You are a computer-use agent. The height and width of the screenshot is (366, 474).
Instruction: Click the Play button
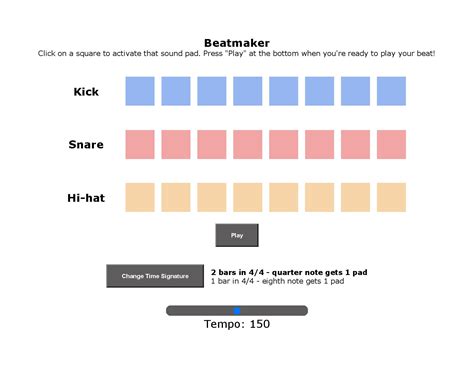(x=237, y=235)
